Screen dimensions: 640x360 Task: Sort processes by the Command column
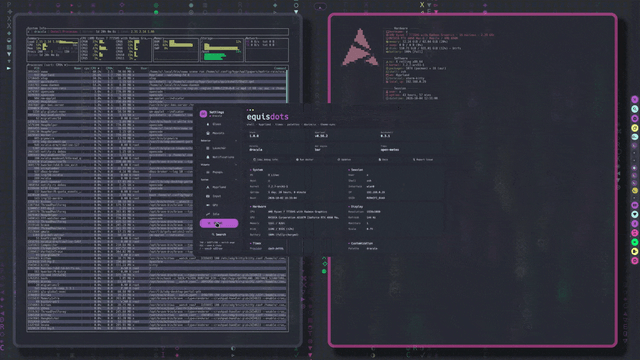280,68
